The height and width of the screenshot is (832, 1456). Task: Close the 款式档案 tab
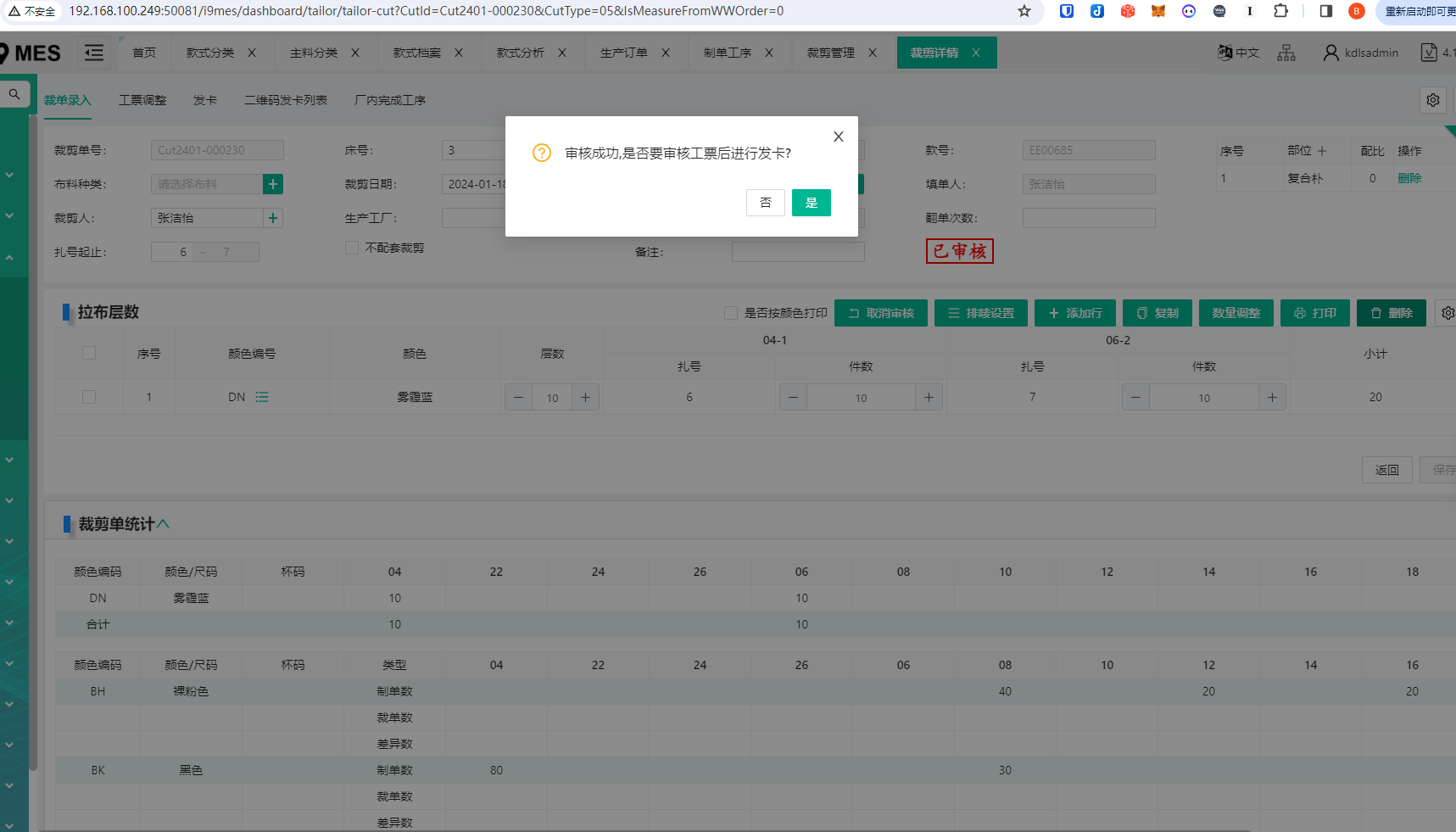tap(459, 53)
